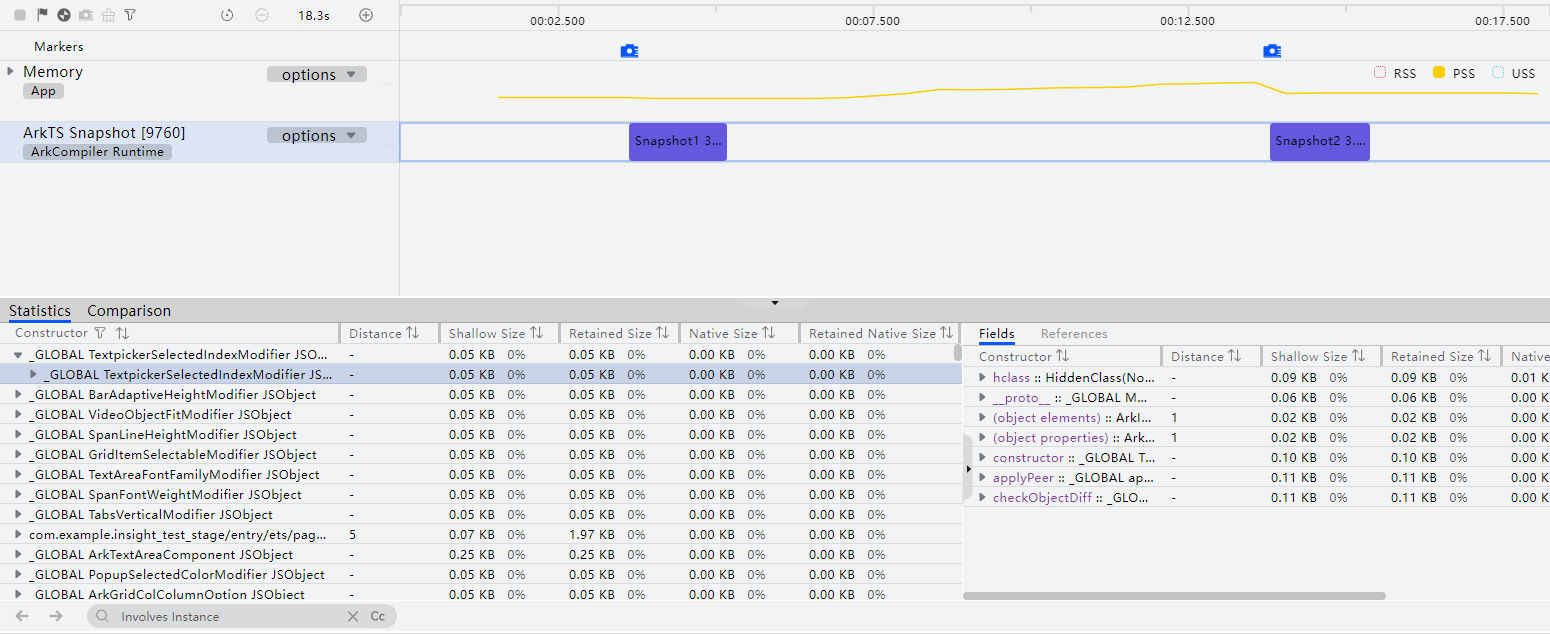Click the first camera marker on timeline
The height and width of the screenshot is (634, 1550).
tap(629, 51)
